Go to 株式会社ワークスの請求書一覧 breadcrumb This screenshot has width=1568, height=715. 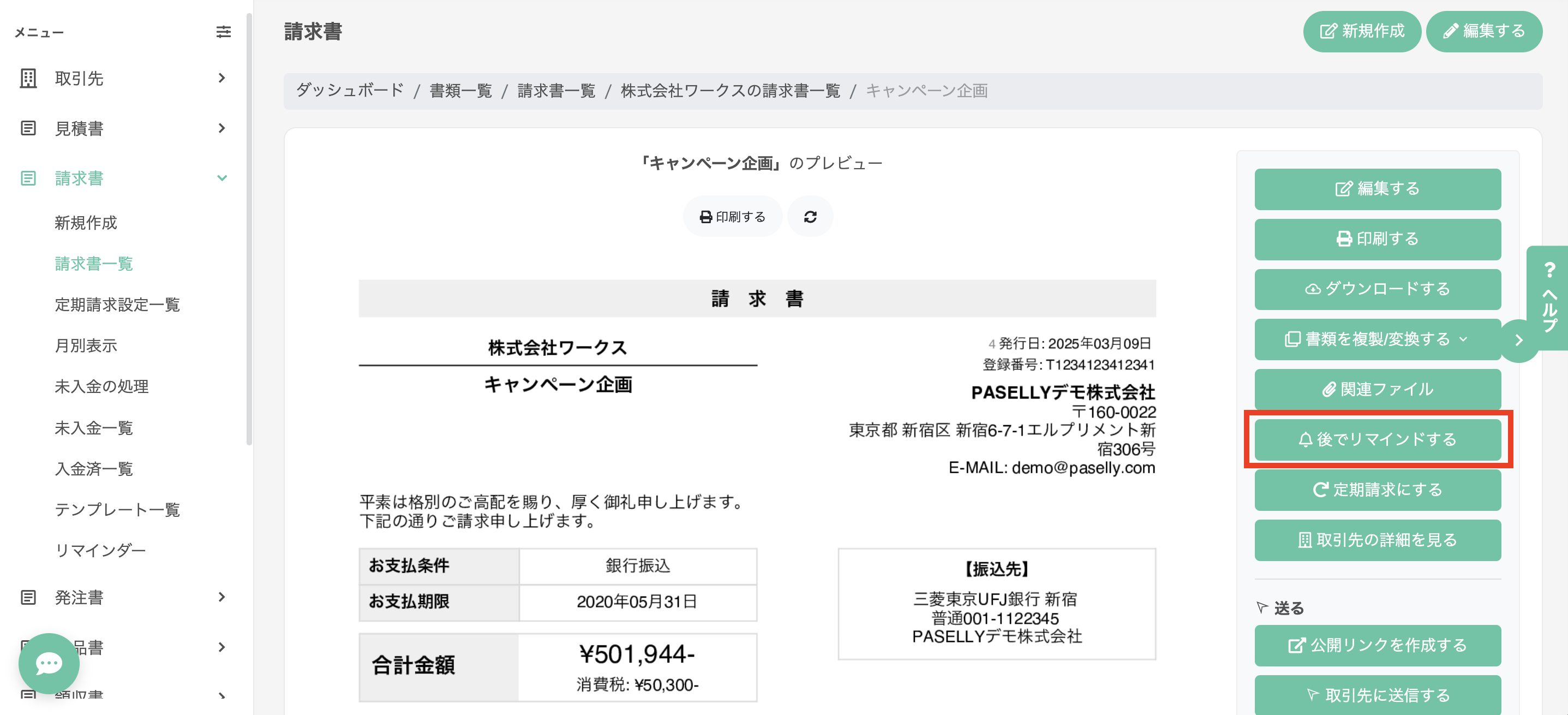(731, 90)
